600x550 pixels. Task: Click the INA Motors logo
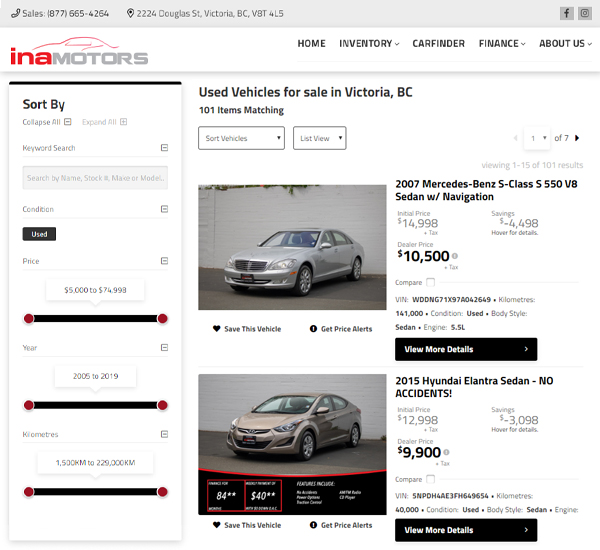point(79,51)
